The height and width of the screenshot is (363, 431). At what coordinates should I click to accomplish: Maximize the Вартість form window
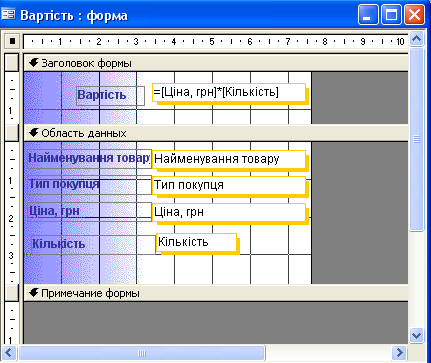391,14
